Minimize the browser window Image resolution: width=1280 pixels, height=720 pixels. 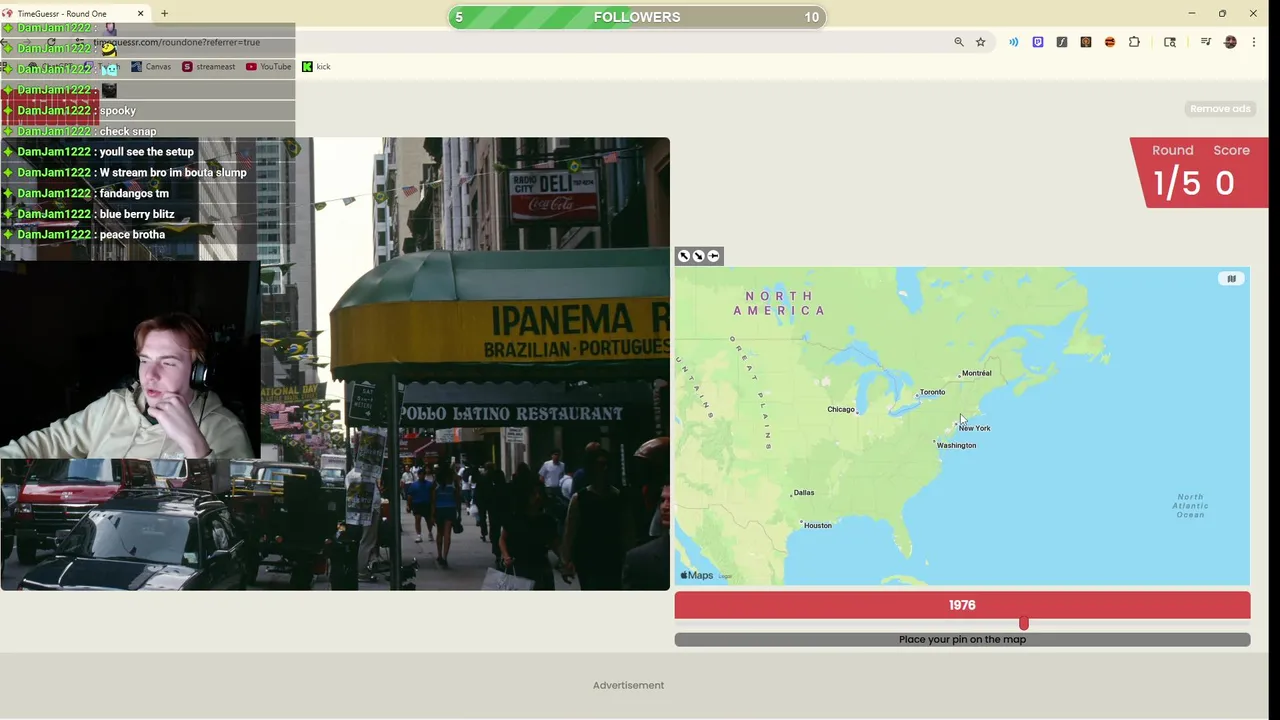1191,14
